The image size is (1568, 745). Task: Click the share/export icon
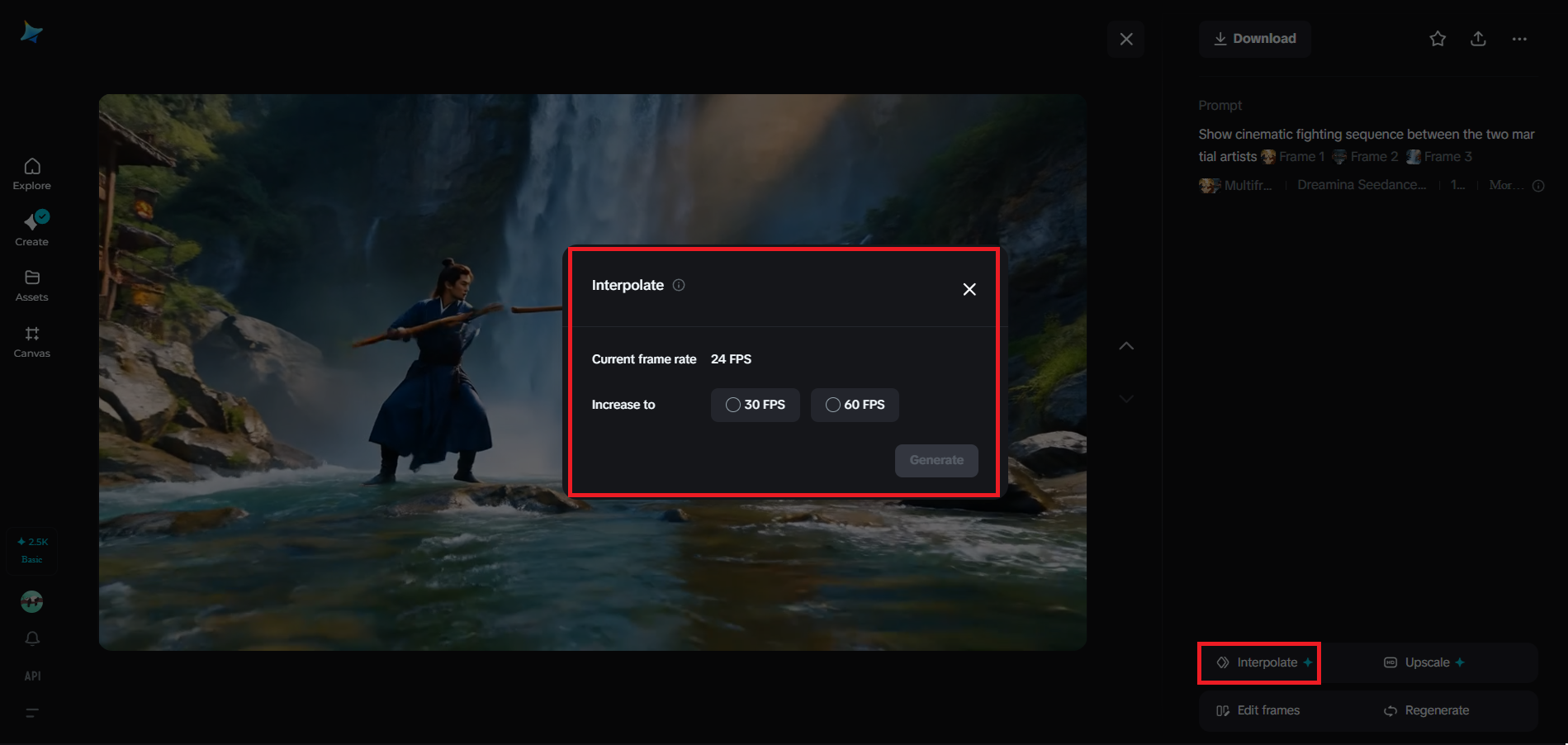[1478, 39]
